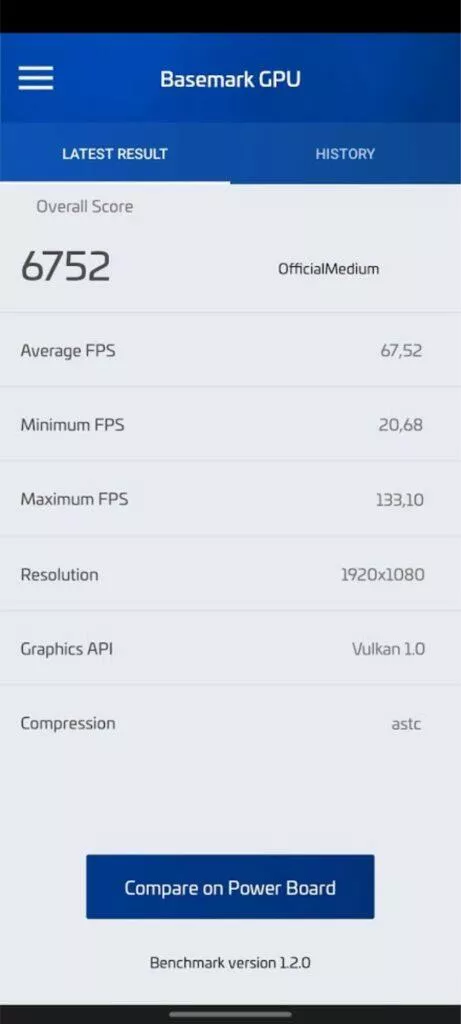Select the LATEST RESULT tab
Screen dimensions: 461x1024
(x=115, y=154)
